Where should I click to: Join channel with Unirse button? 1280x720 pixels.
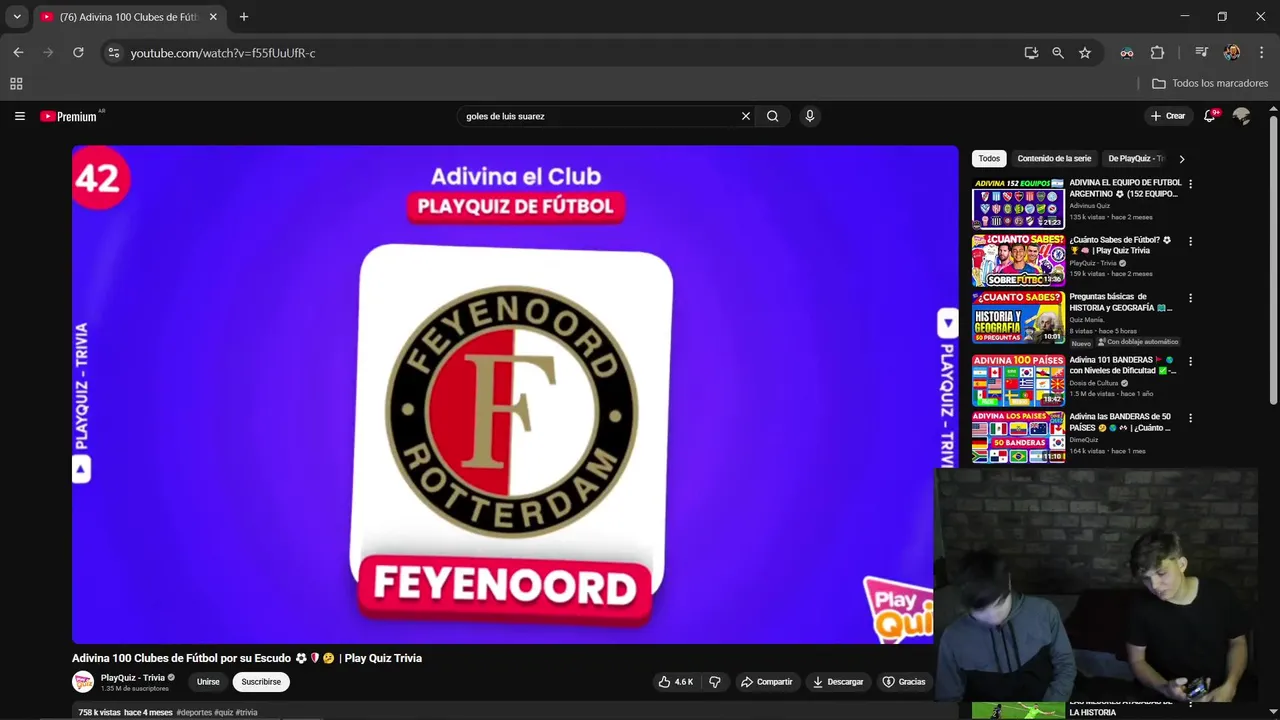click(208, 682)
